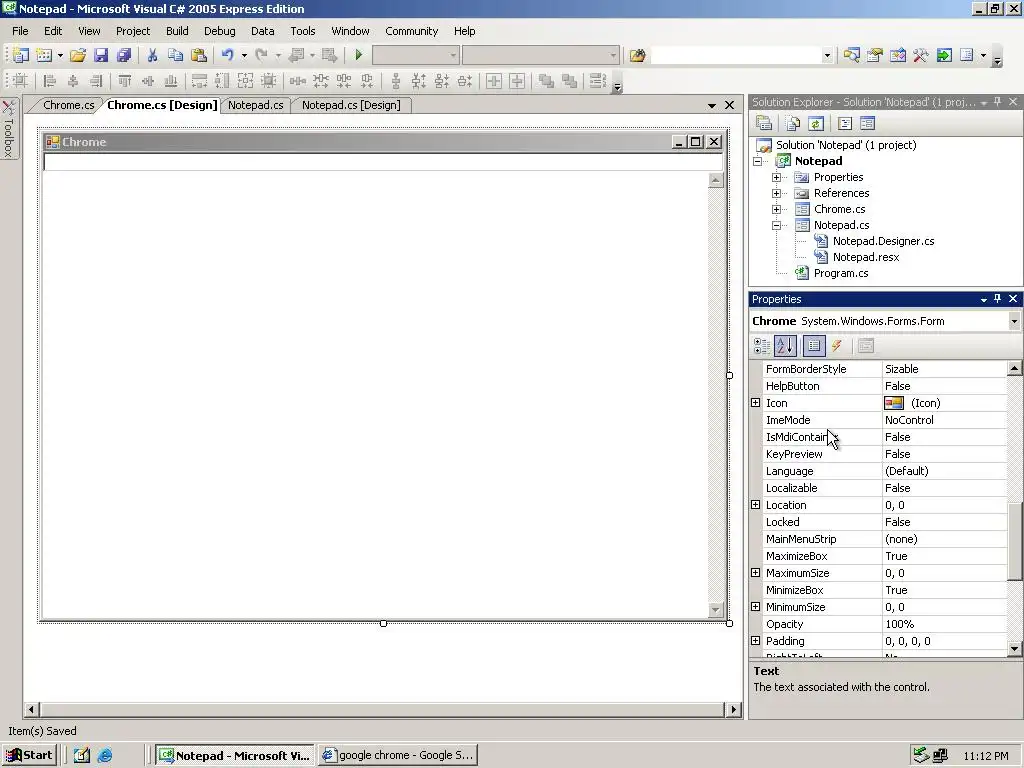Click Solution Explorer Refresh icon
1024x768 pixels.
pos(816,123)
